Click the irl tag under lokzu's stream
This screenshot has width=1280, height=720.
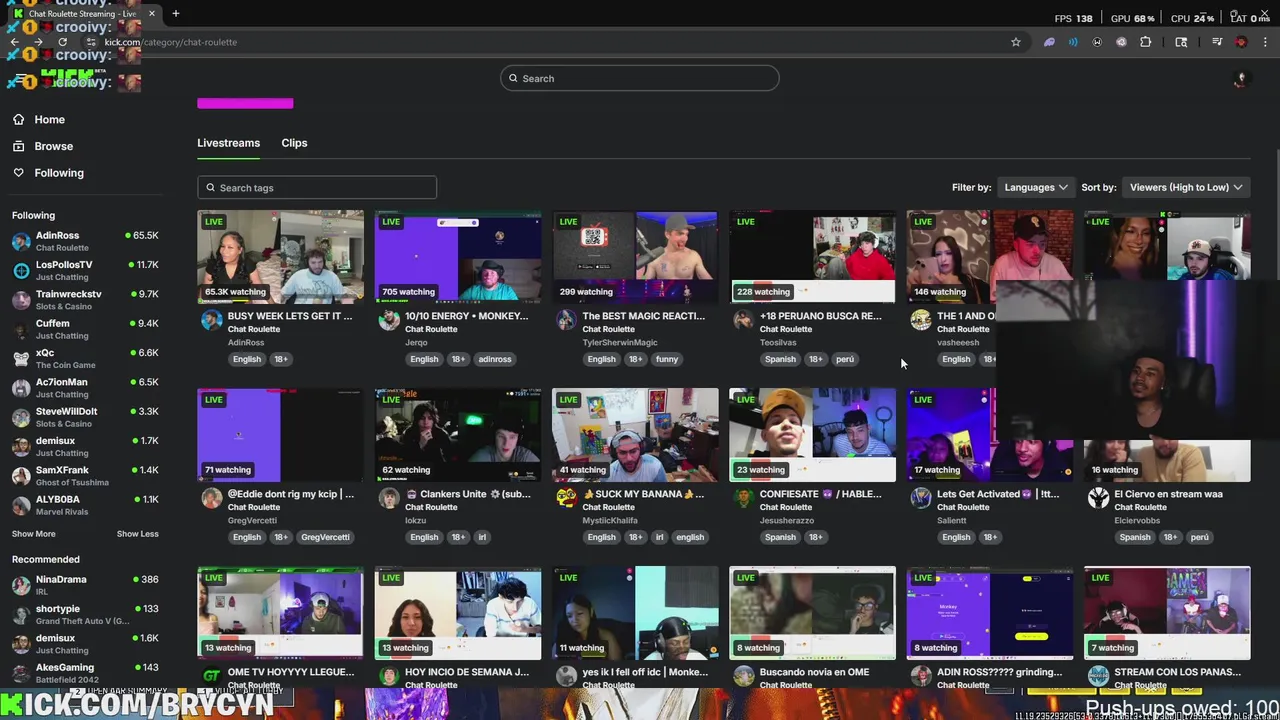point(482,537)
